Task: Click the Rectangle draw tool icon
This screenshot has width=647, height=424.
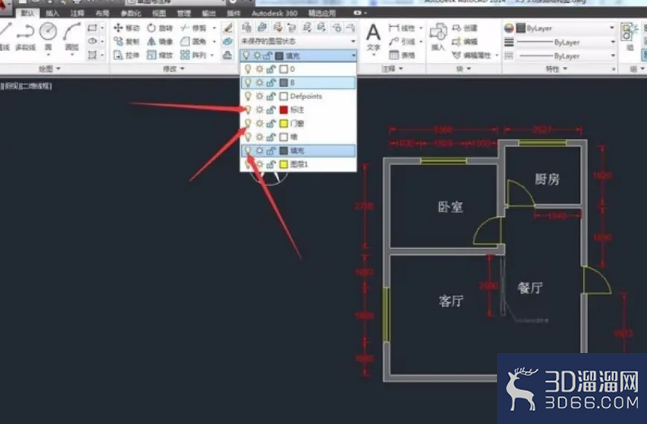Action: (x=92, y=28)
